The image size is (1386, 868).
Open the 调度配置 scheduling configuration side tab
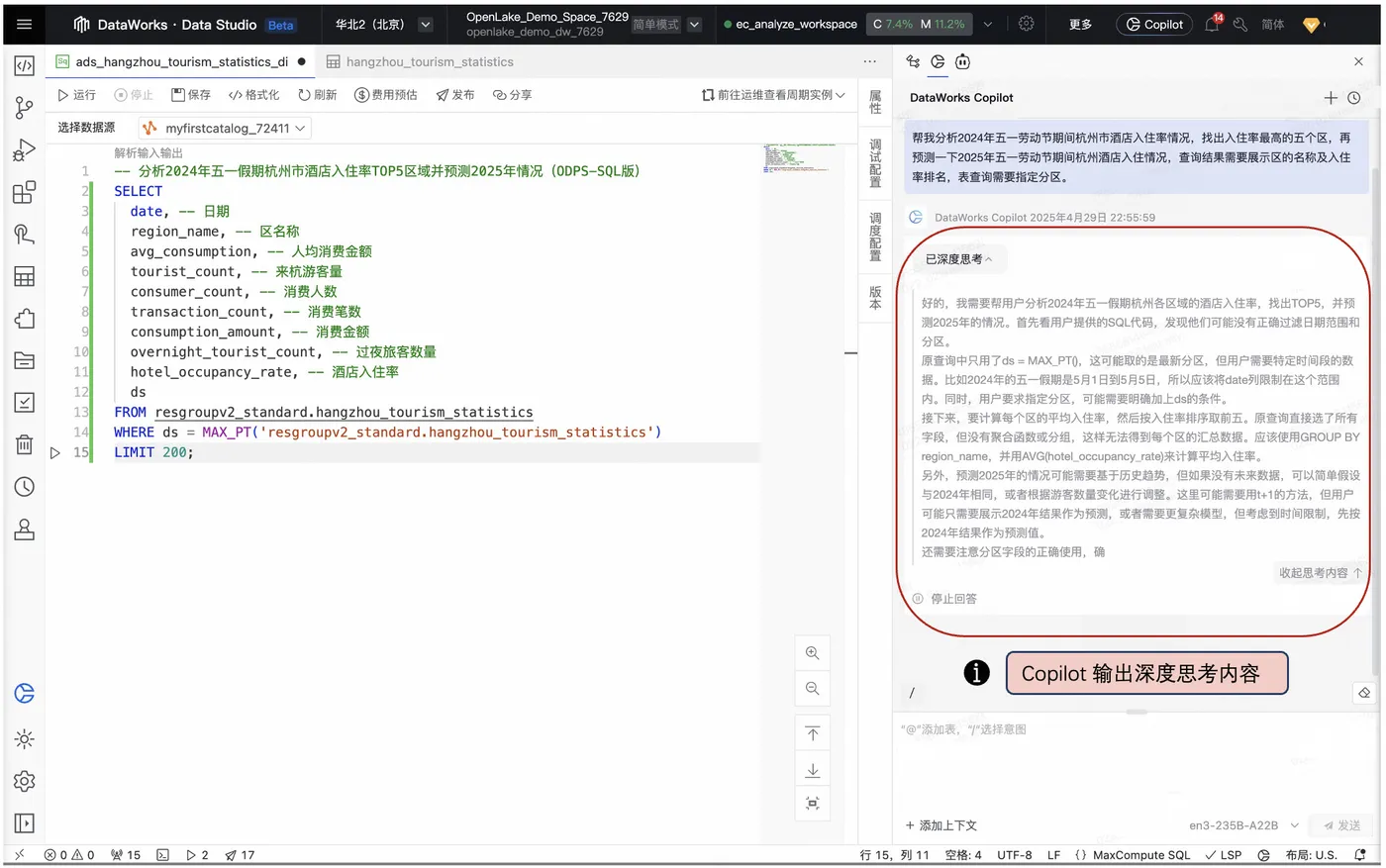875,237
